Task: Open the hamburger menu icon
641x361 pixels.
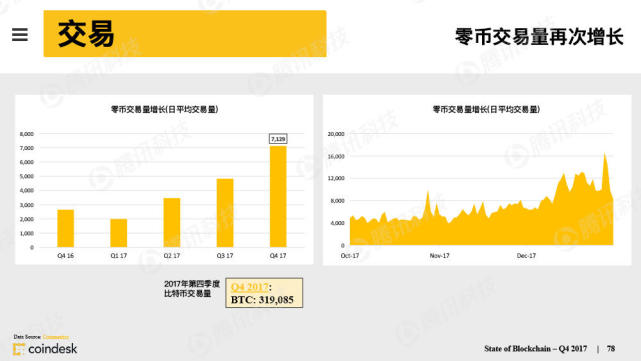Action: pos(20,35)
